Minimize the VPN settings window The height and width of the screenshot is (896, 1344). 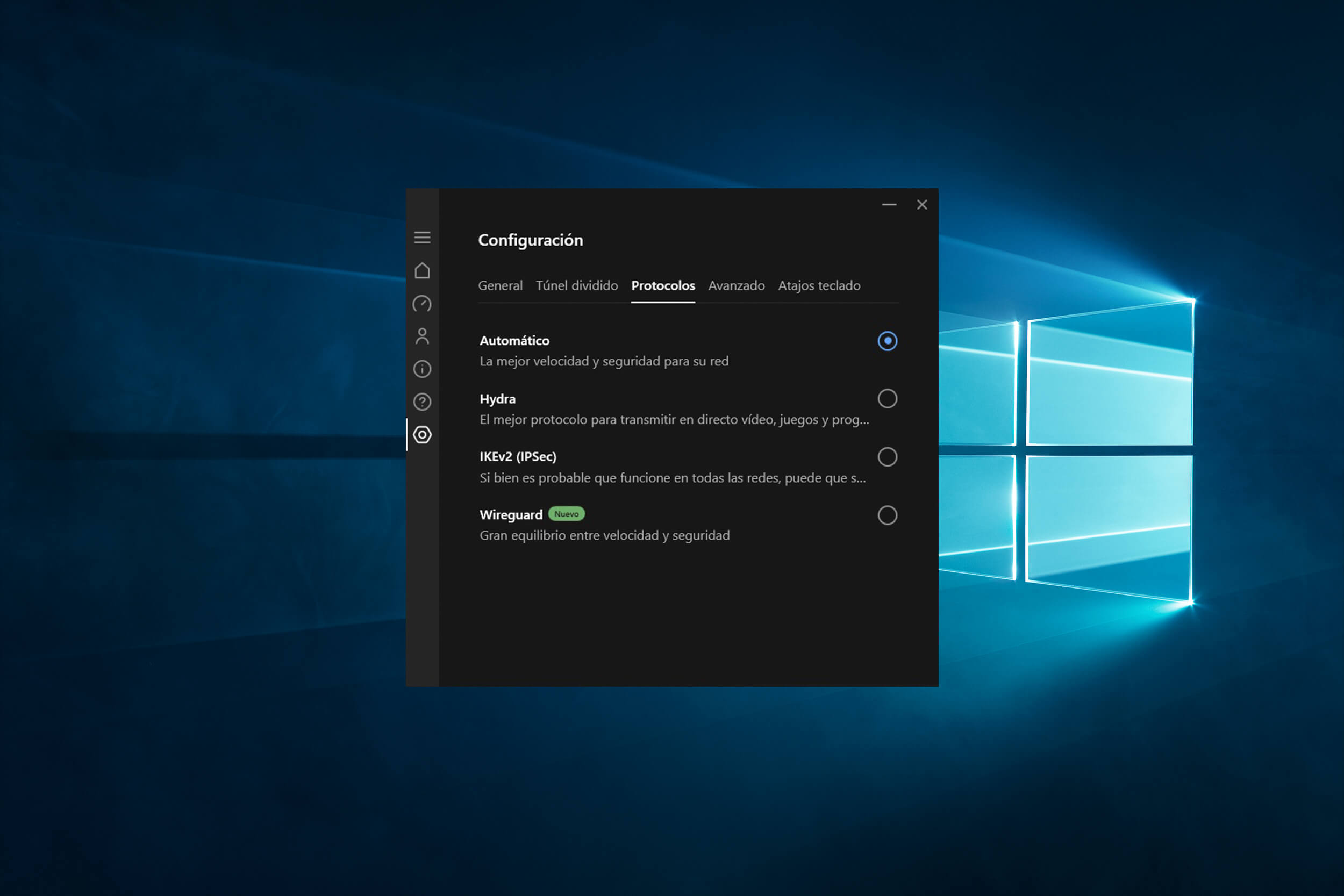[889, 205]
